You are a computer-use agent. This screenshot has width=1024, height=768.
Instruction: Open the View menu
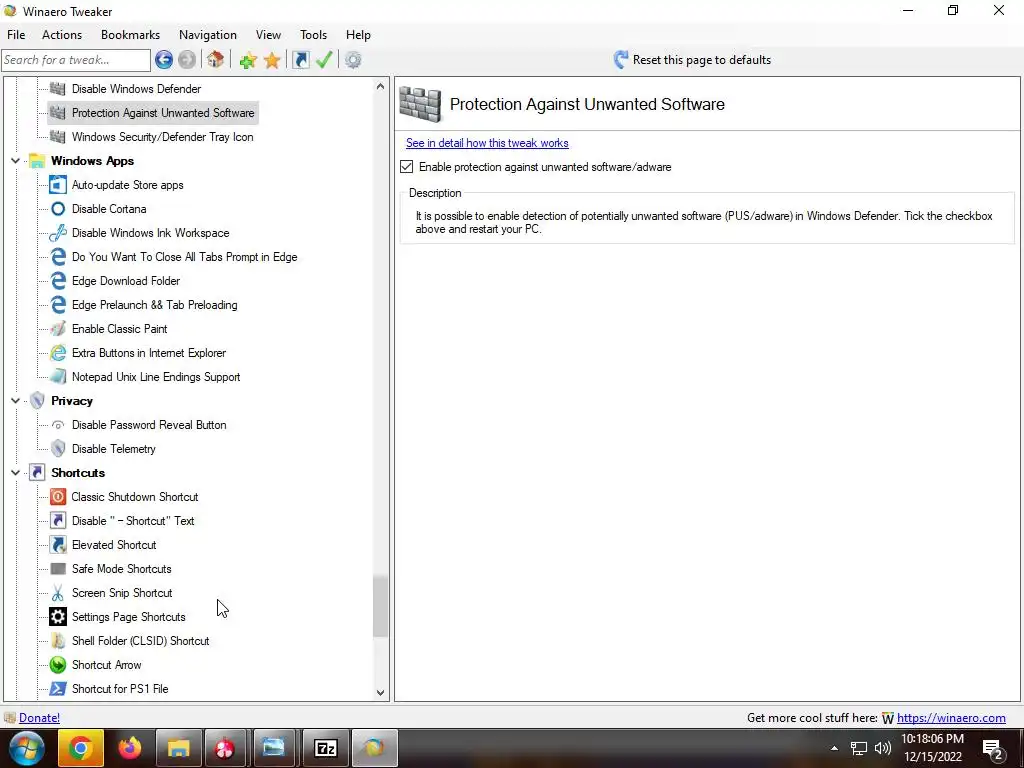click(x=268, y=35)
